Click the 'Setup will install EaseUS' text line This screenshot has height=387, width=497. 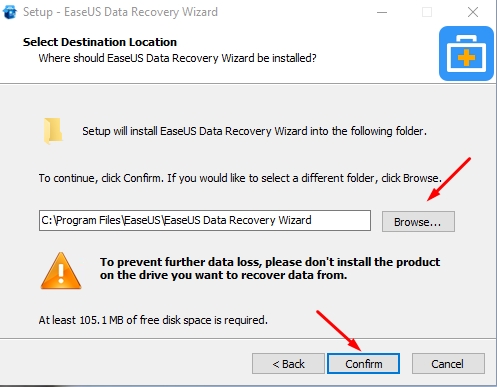(x=254, y=131)
